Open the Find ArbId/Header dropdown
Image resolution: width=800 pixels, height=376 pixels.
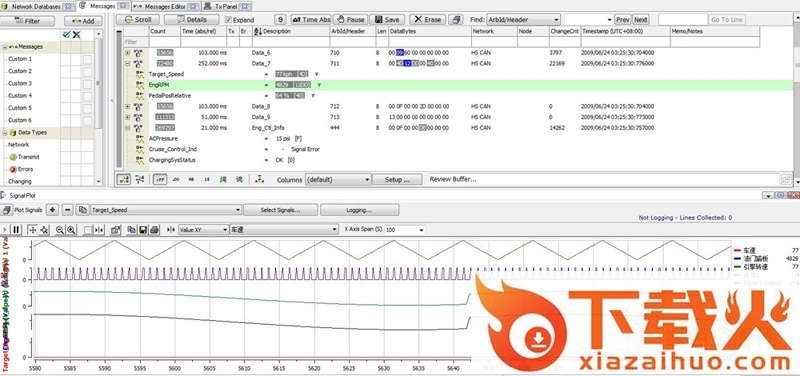point(556,19)
